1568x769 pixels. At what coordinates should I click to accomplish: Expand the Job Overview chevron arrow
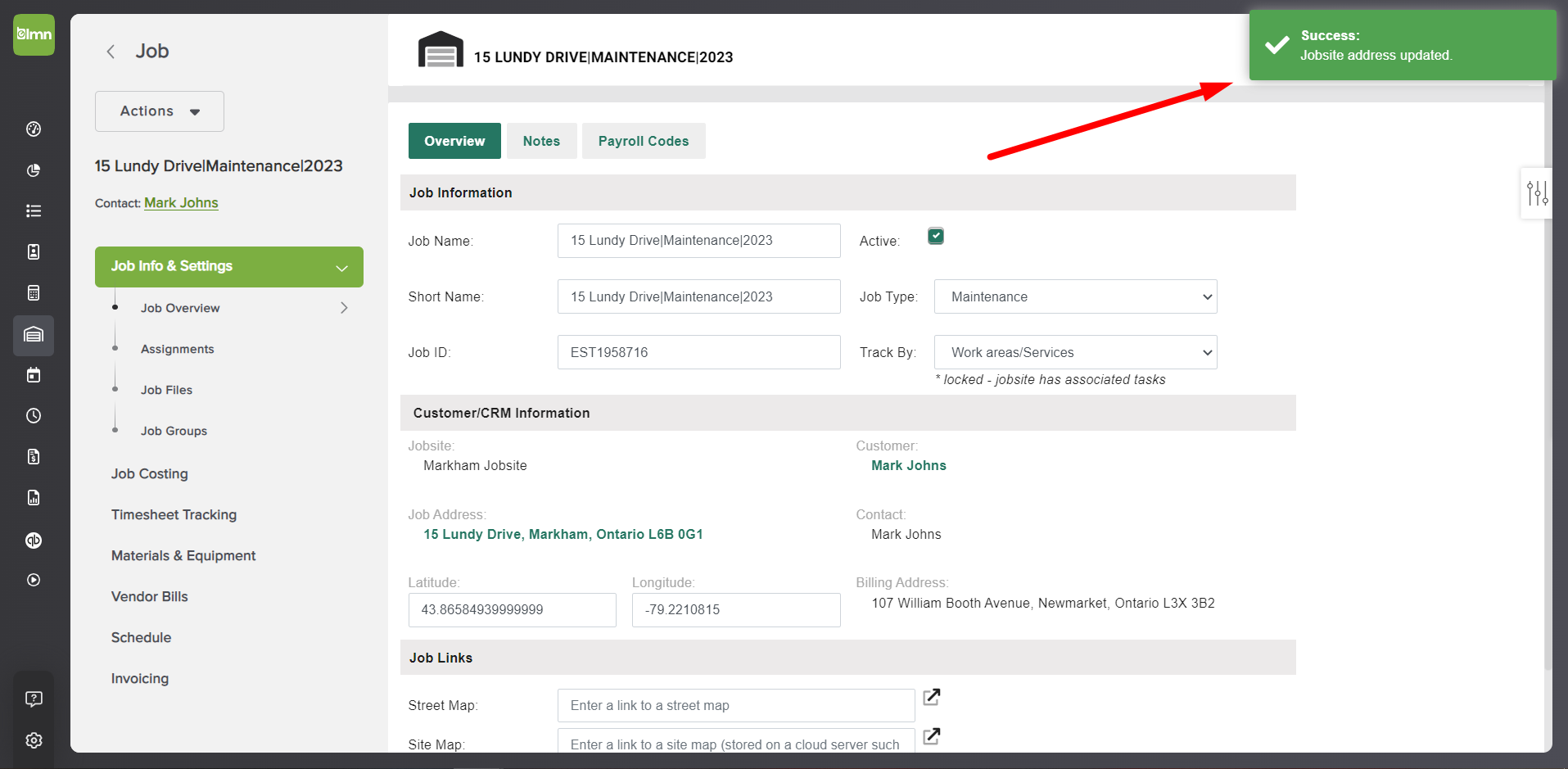click(x=344, y=308)
